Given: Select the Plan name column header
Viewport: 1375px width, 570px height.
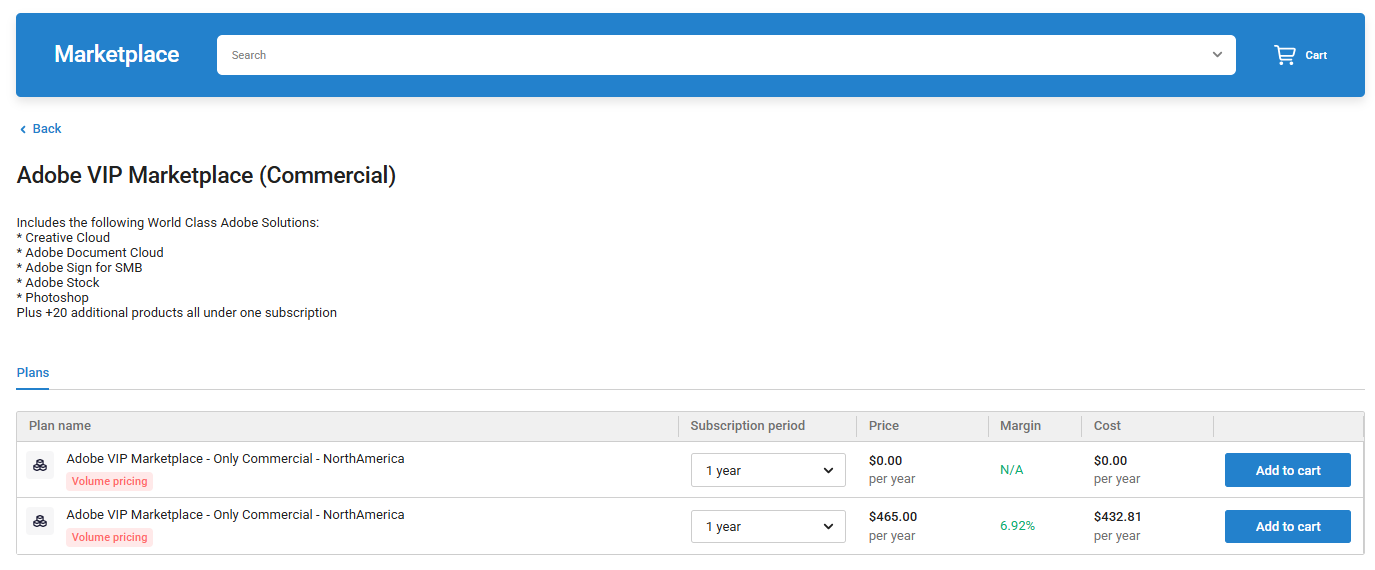Looking at the screenshot, I should coord(60,426).
